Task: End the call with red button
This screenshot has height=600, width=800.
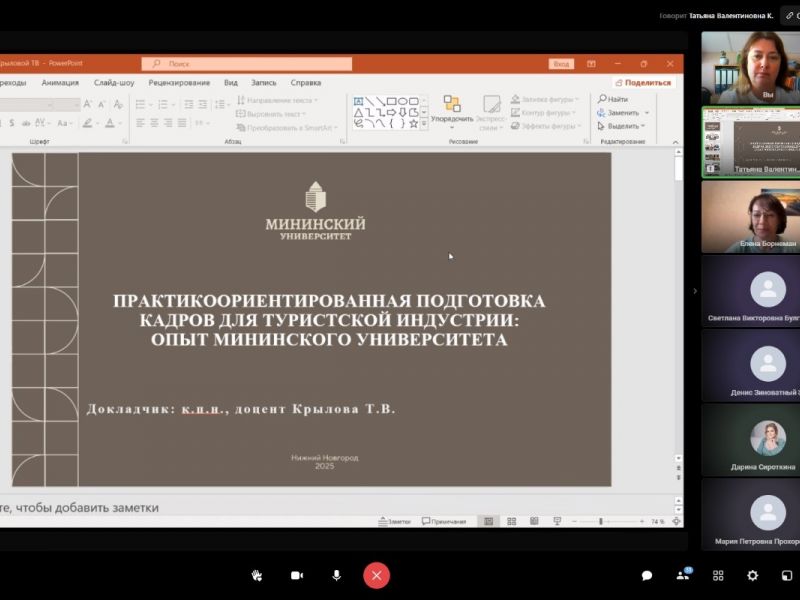Action: tap(376, 575)
